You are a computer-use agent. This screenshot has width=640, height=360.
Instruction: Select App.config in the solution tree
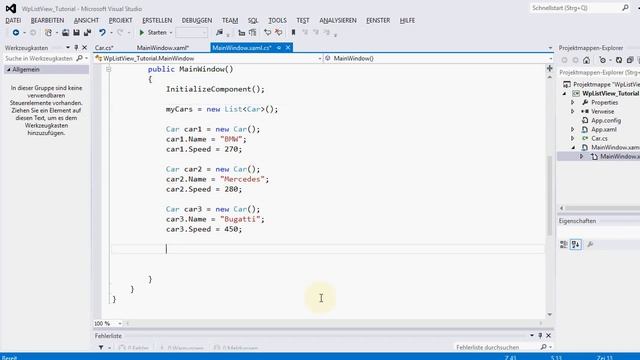click(x=606, y=120)
